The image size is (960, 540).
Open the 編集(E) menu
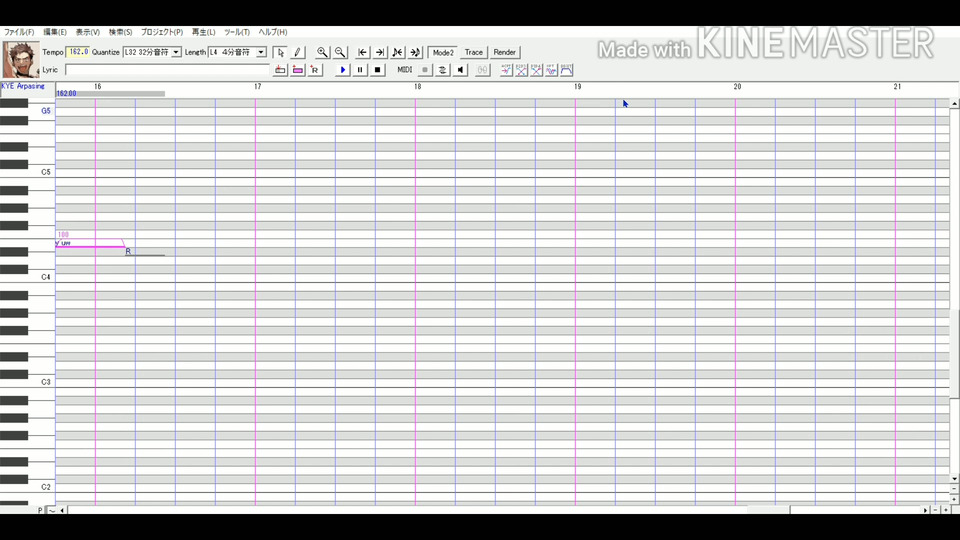[x=54, y=32]
